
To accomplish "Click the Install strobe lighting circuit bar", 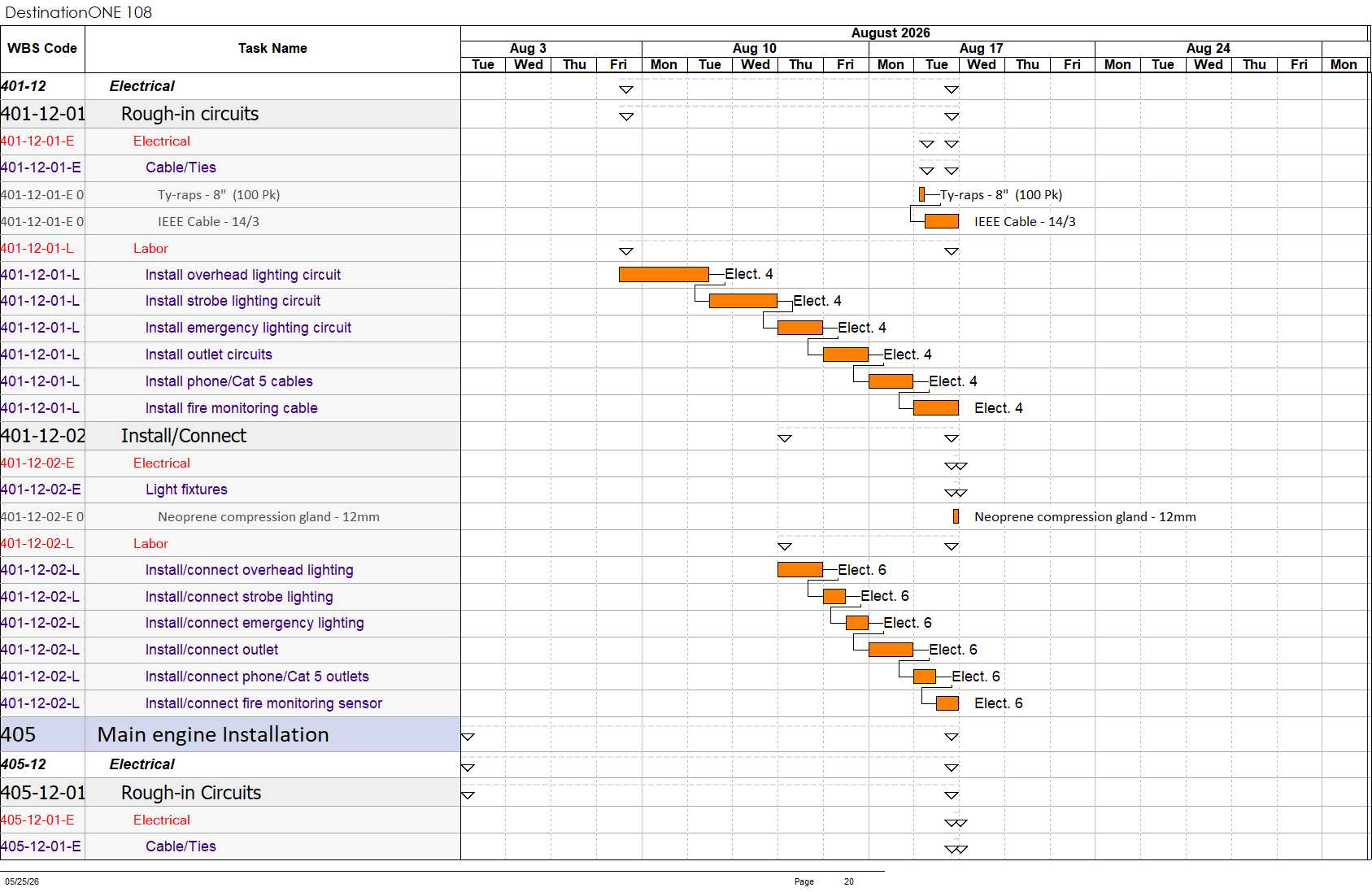I will pos(743,301).
